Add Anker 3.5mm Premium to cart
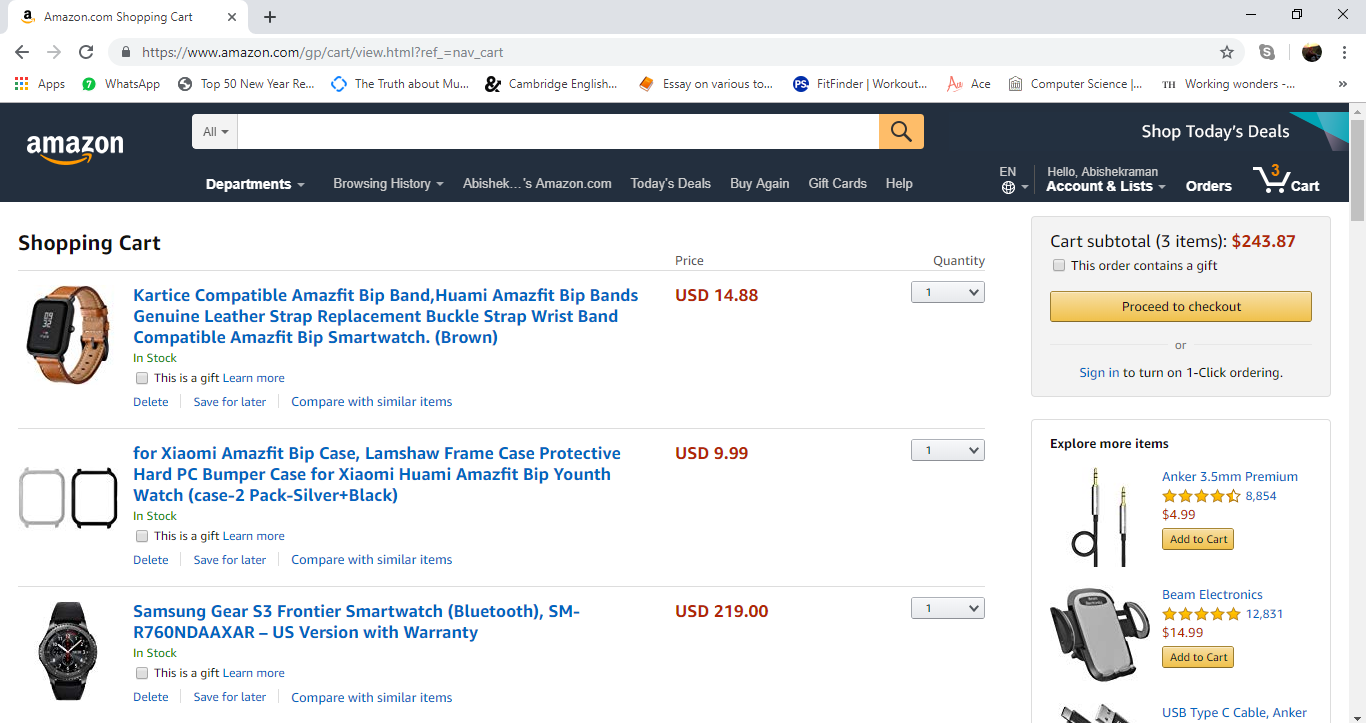 pyautogui.click(x=1198, y=539)
